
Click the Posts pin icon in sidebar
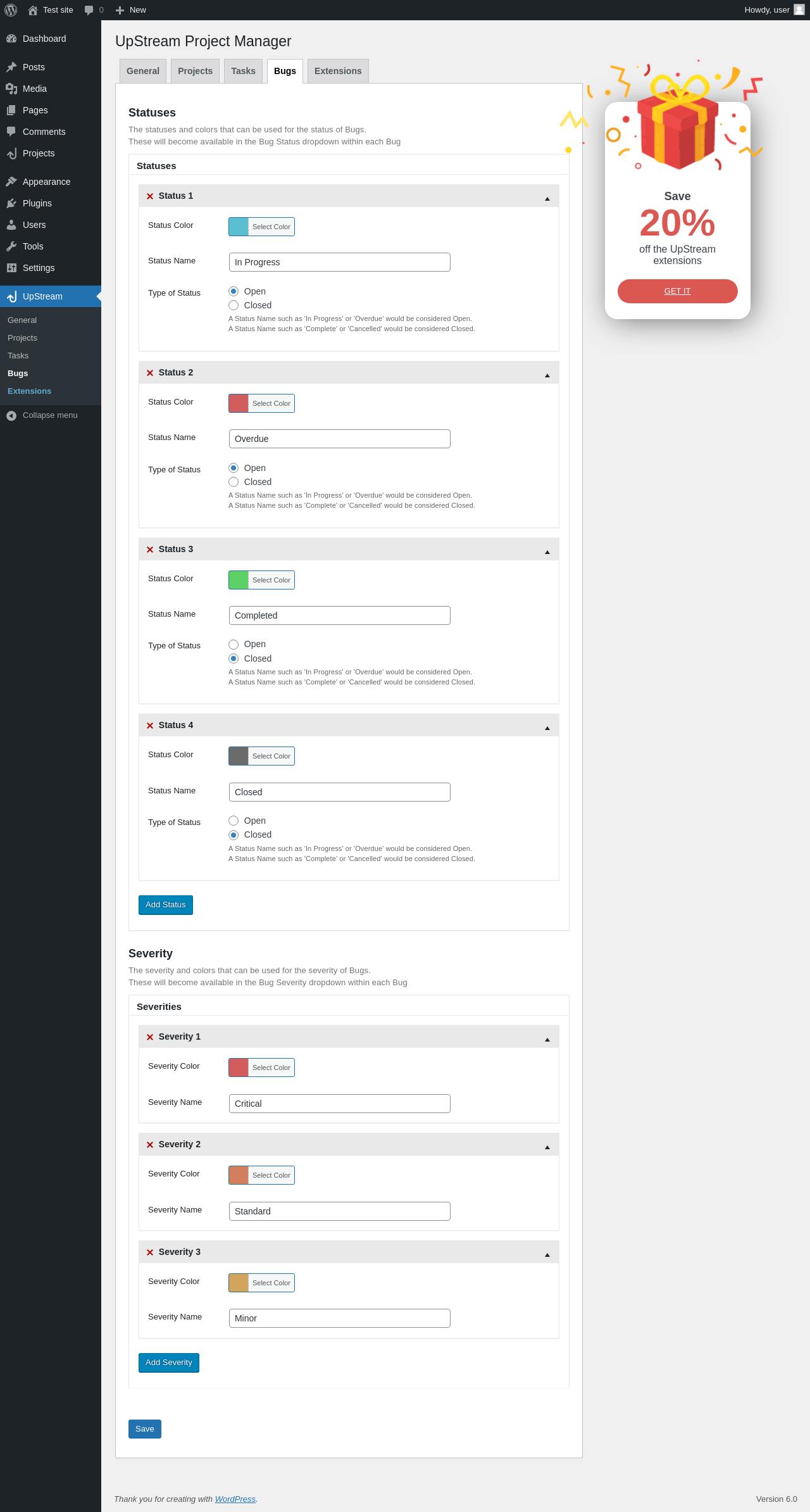coord(11,67)
